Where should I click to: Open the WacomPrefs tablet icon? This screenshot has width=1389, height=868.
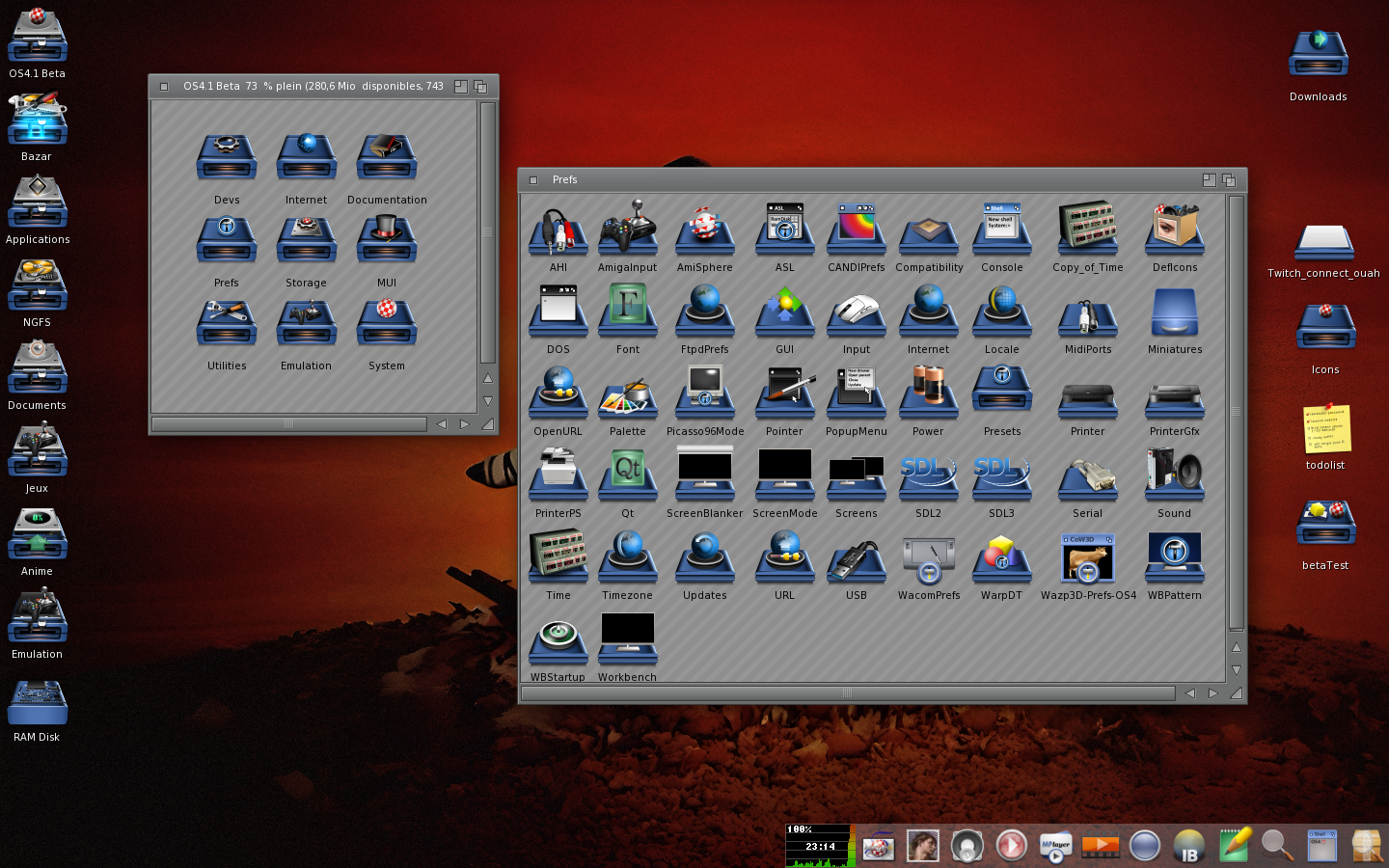[x=928, y=561]
